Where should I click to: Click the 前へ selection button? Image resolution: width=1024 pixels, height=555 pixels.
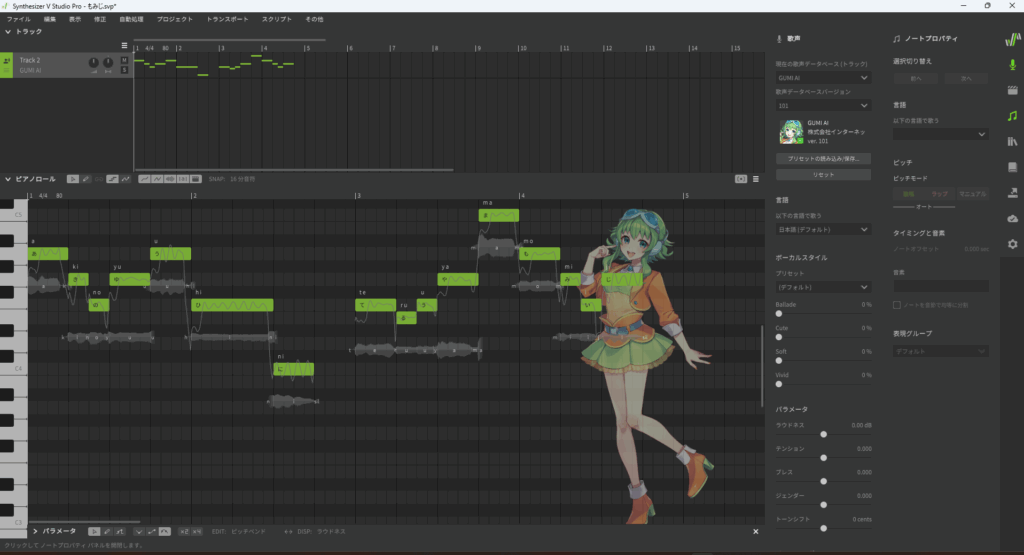pyautogui.click(x=916, y=78)
